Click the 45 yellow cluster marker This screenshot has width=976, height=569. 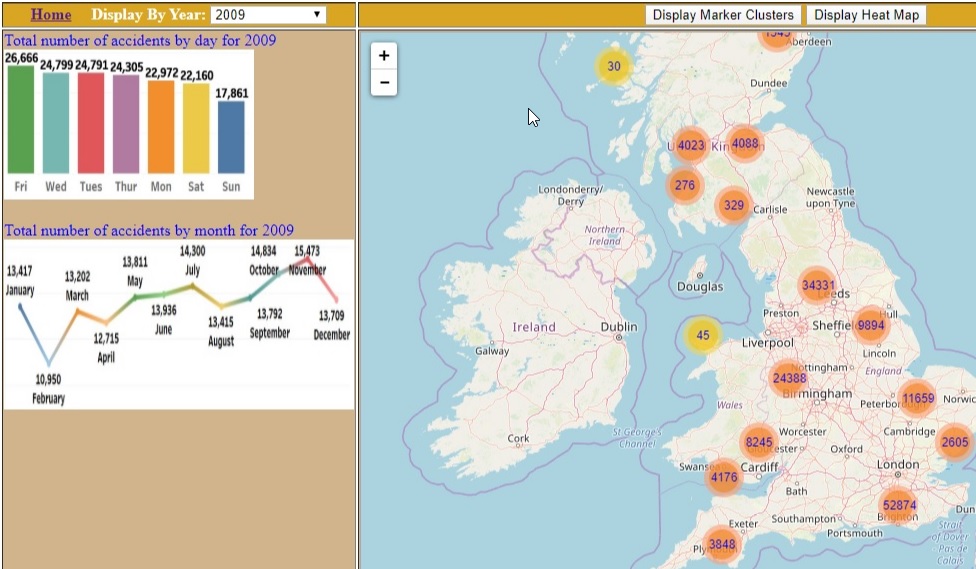coord(703,335)
